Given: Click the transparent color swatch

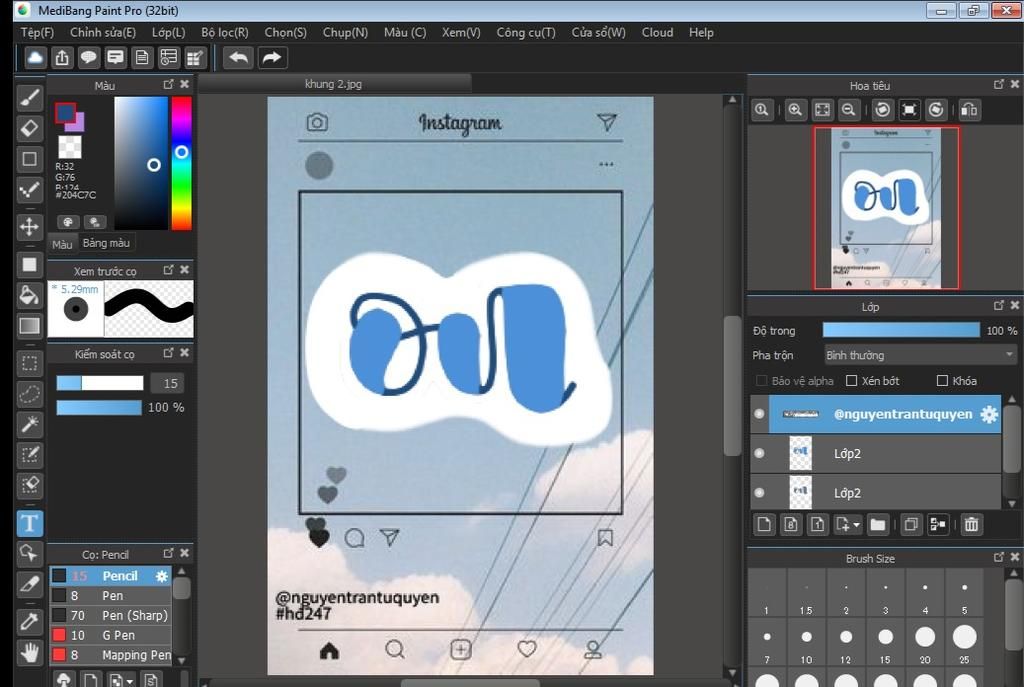Looking at the screenshot, I should pos(69,147).
